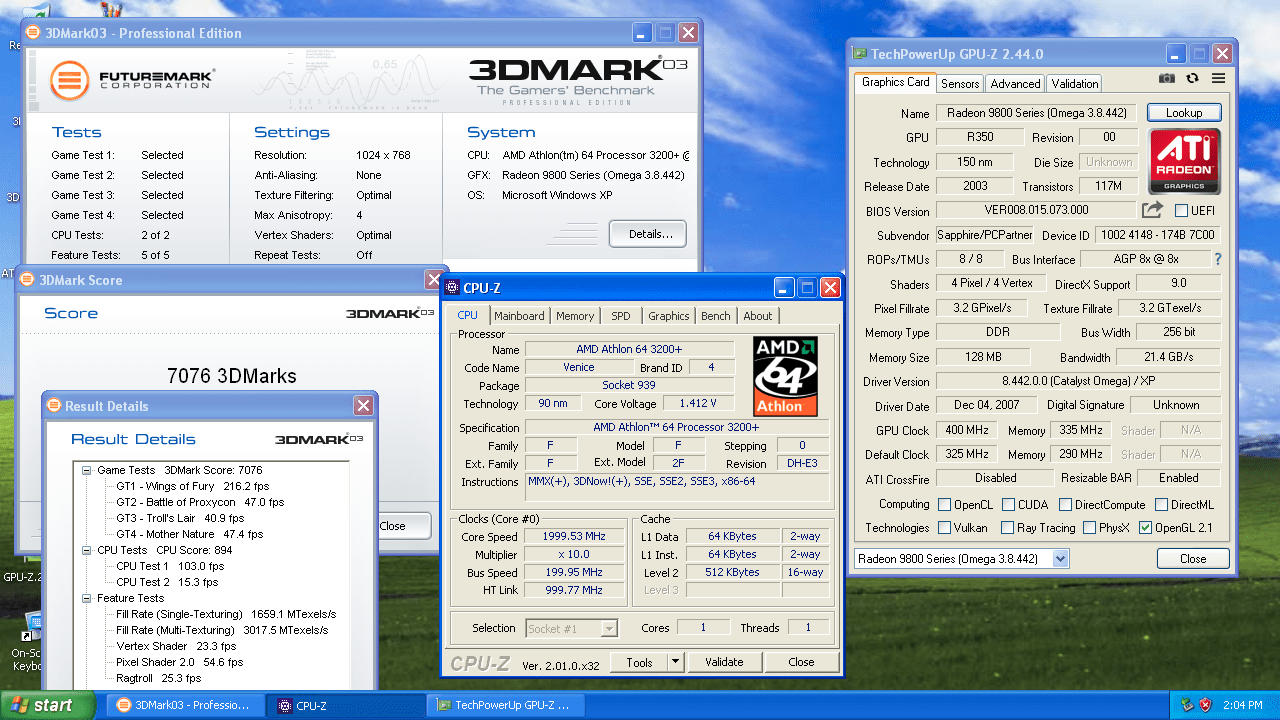Toggle the DirectML checkbox
Image resolution: width=1280 pixels, height=720 pixels.
[1163, 505]
